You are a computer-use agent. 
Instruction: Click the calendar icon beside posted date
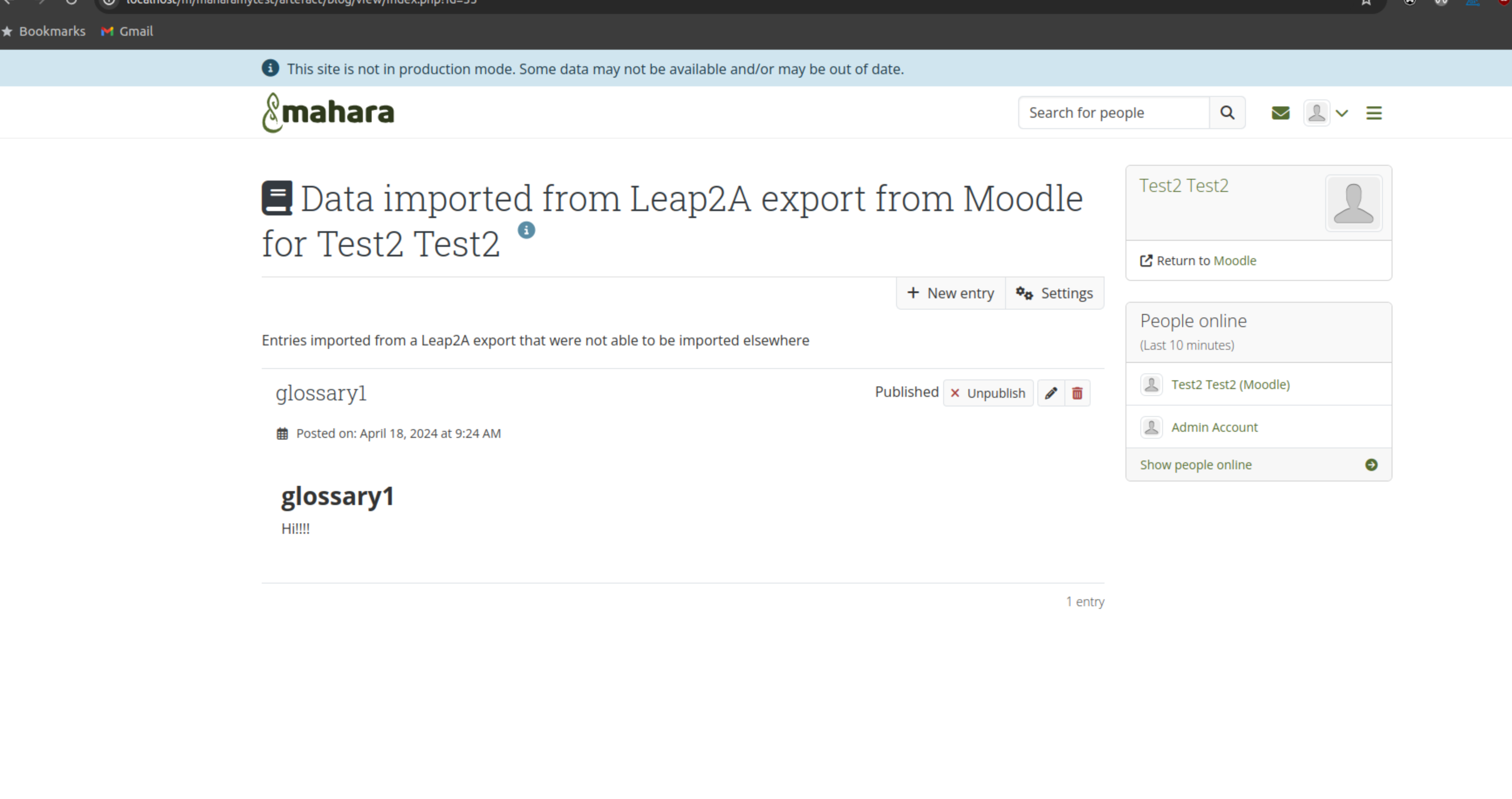tap(282, 434)
